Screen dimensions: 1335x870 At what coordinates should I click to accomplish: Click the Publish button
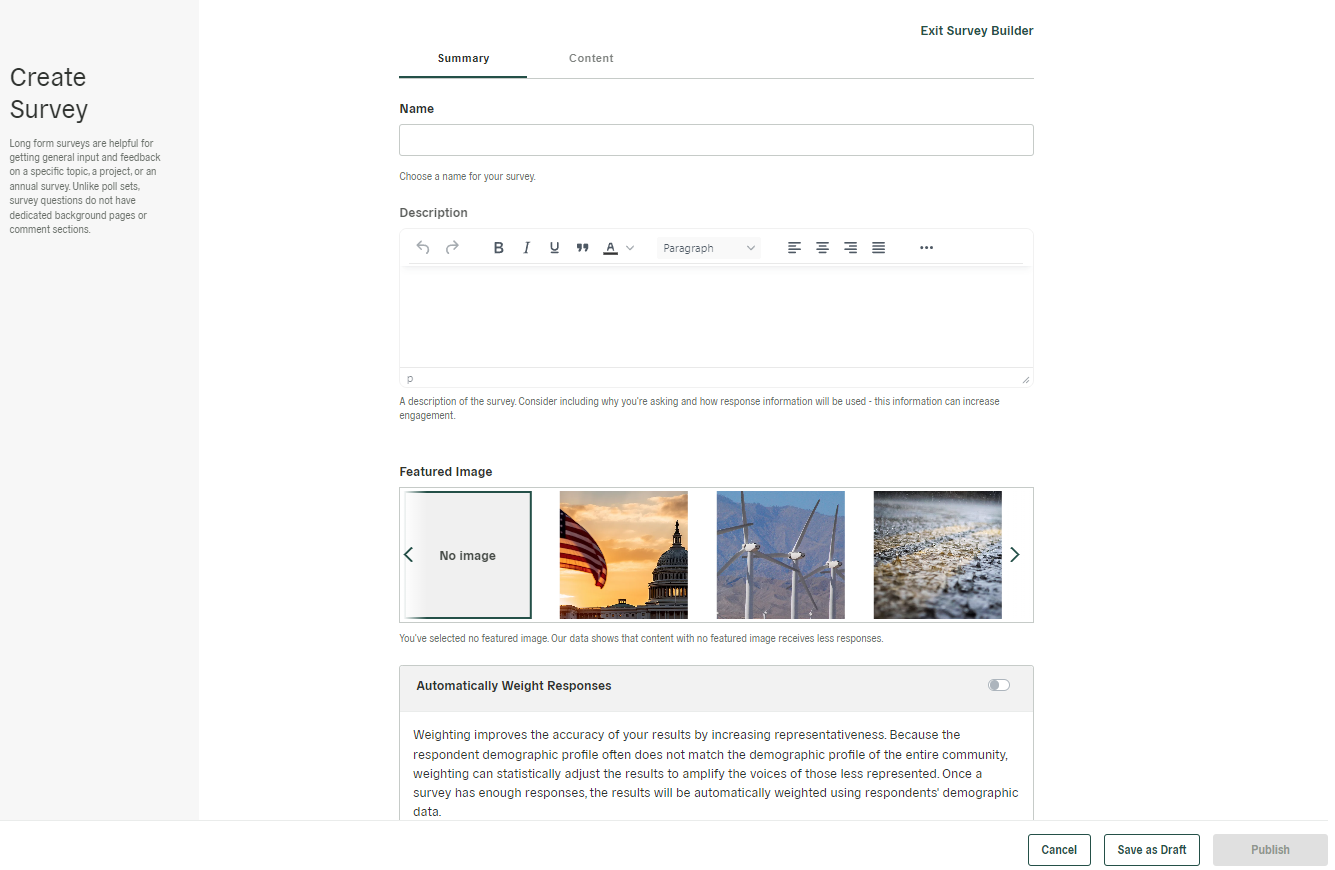(1270, 850)
